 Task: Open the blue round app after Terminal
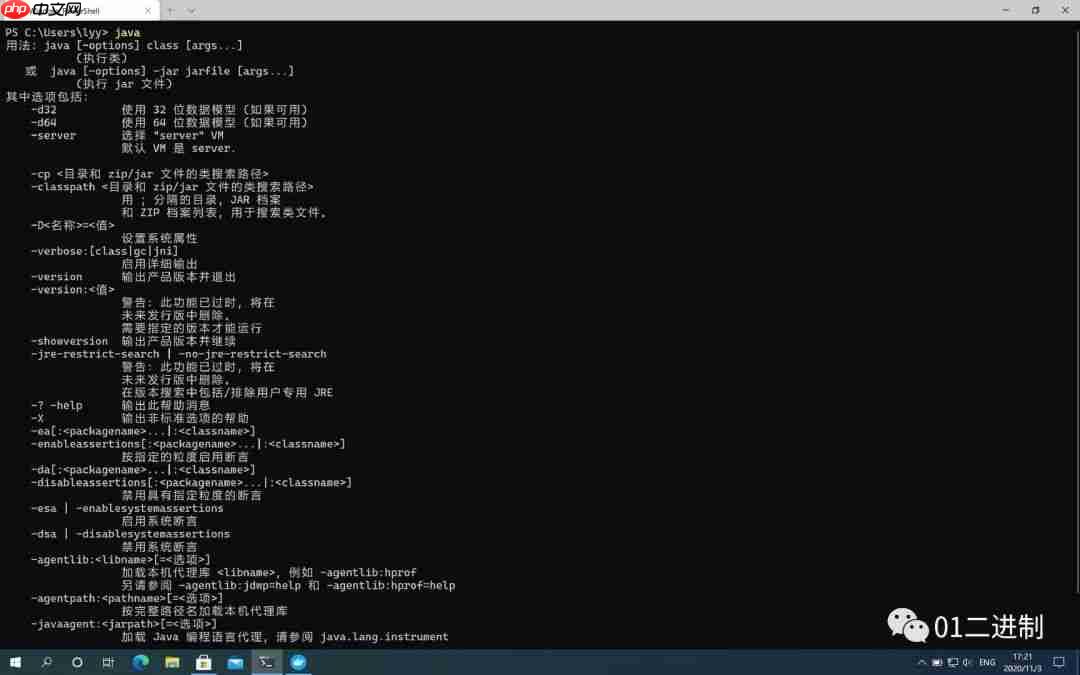click(x=298, y=663)
